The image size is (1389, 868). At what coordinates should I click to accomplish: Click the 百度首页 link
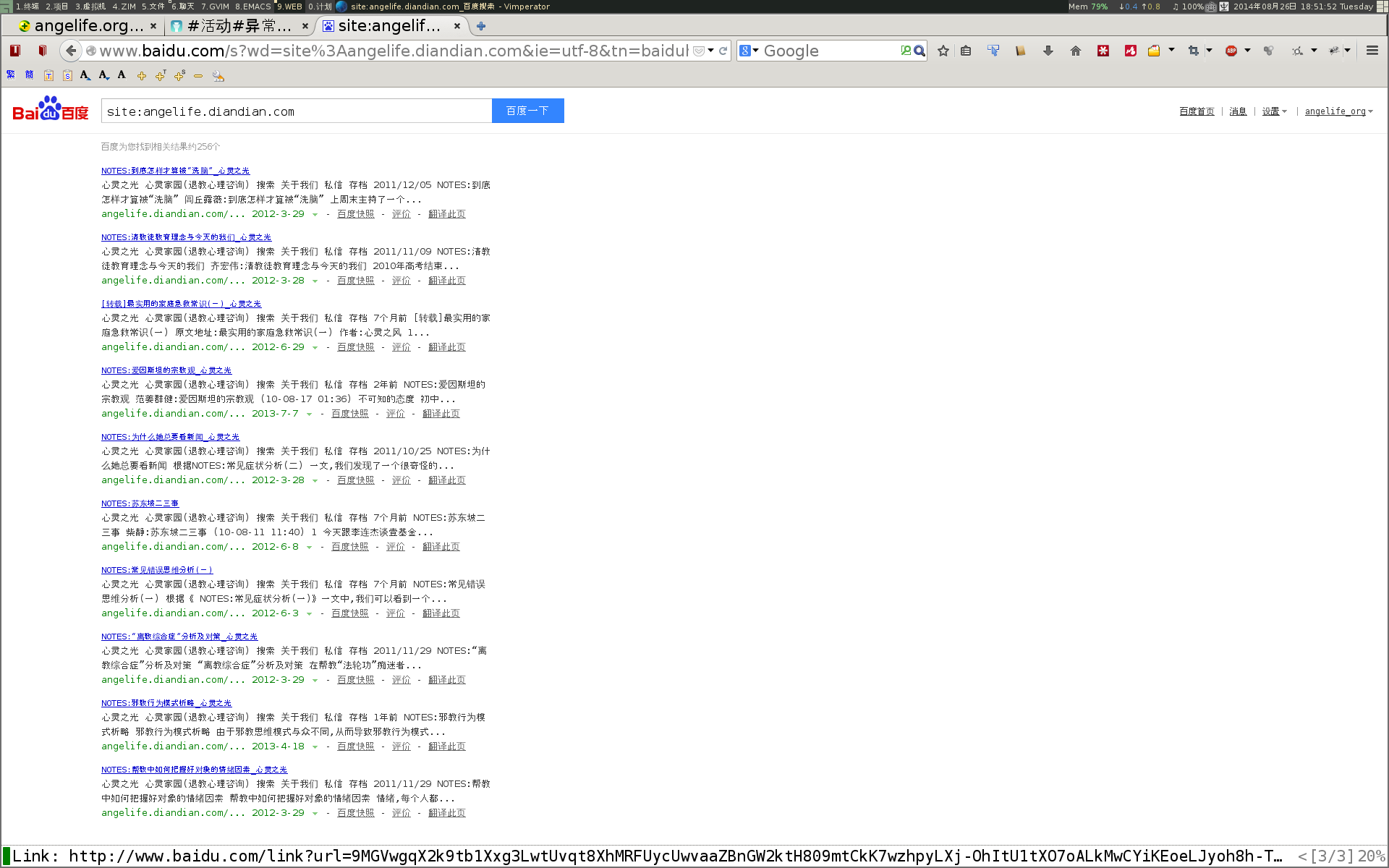(1197, 111)
